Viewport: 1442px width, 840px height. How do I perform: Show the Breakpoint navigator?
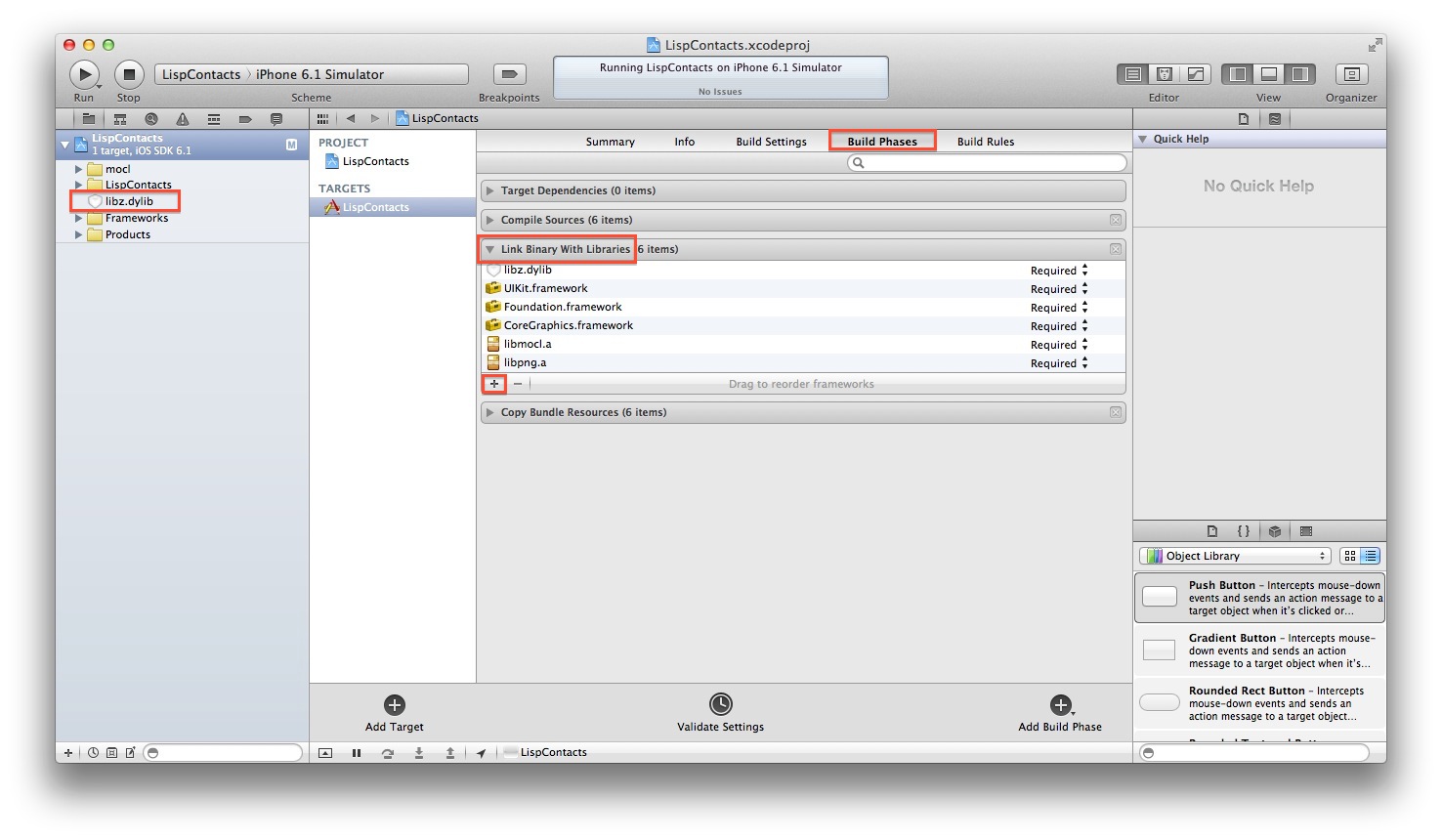(245, 119)
